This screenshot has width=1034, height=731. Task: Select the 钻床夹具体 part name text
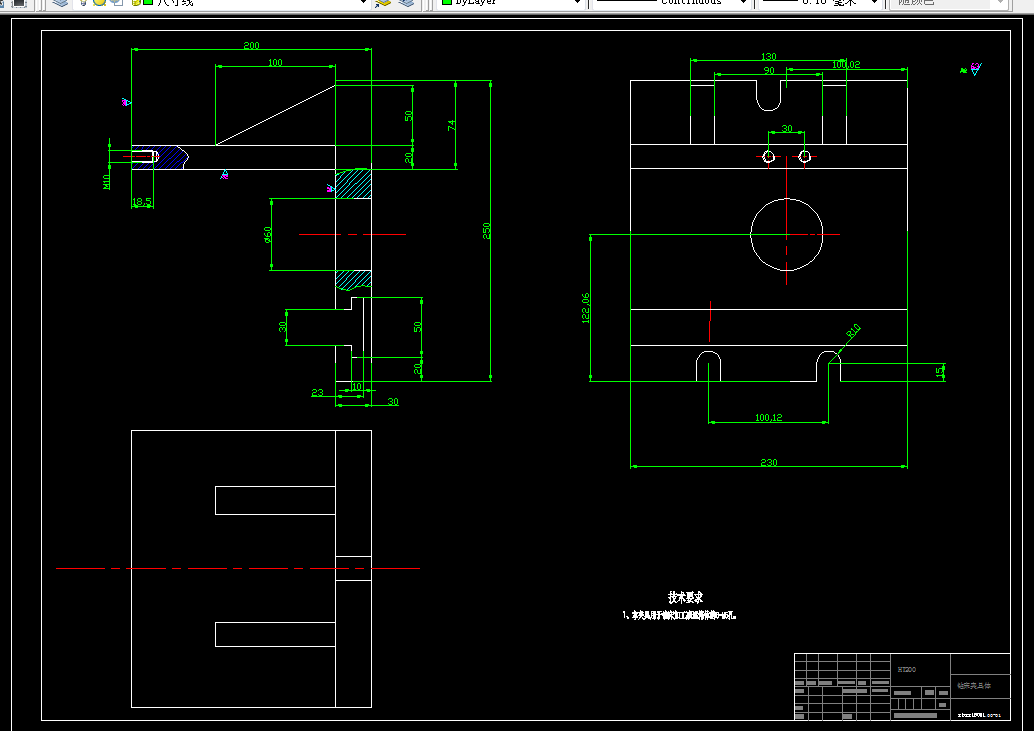tap(974, 686)
